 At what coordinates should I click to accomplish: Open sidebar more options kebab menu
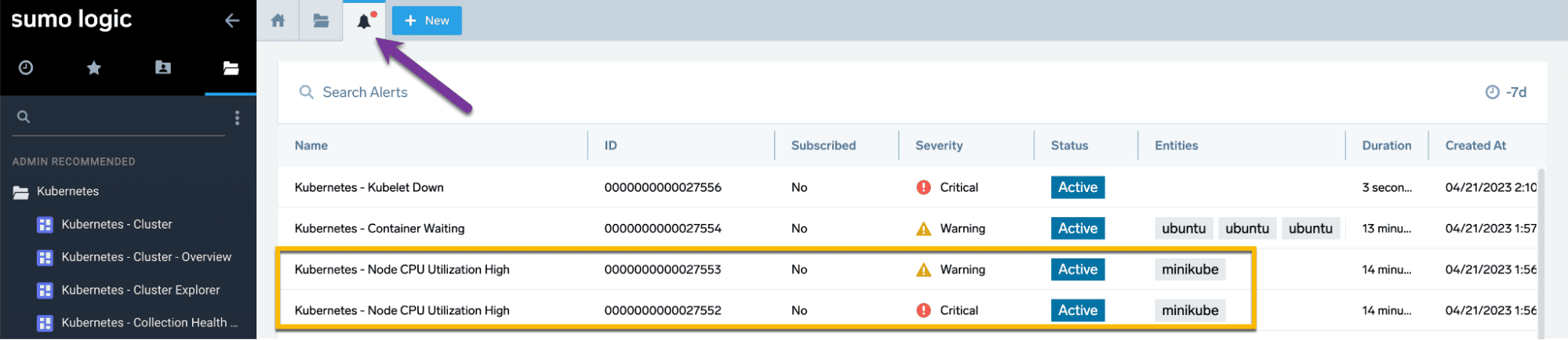click(237, 118)
